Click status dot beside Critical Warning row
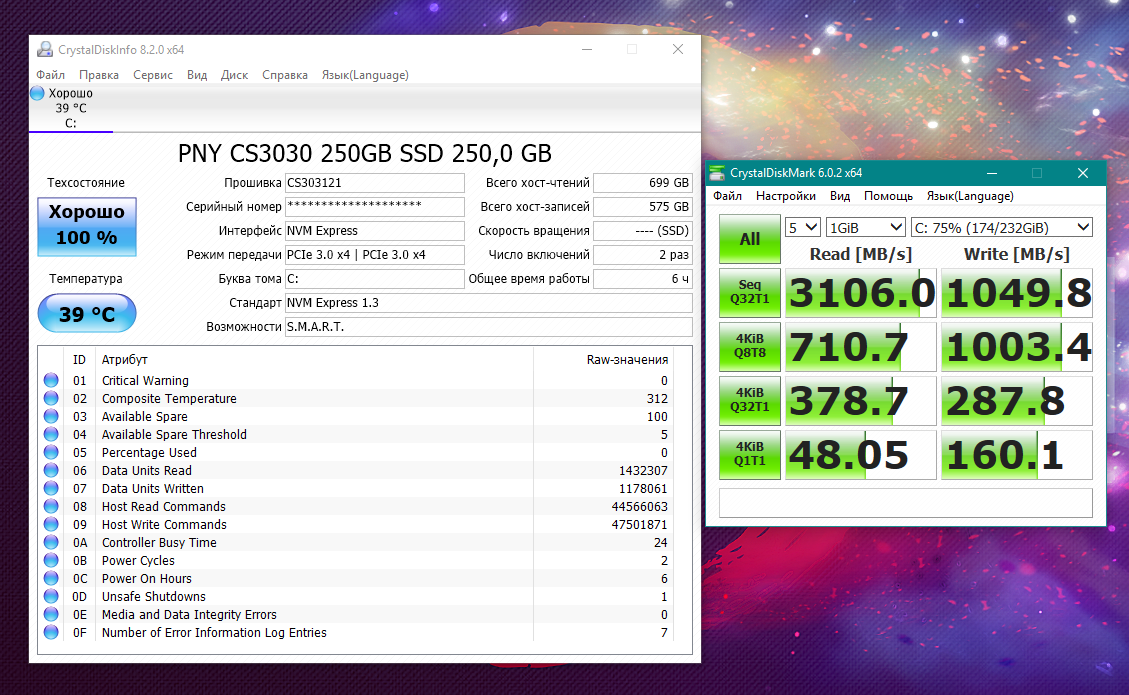Viewport: 1129px width, 695px height. click(x=51, y=380)
